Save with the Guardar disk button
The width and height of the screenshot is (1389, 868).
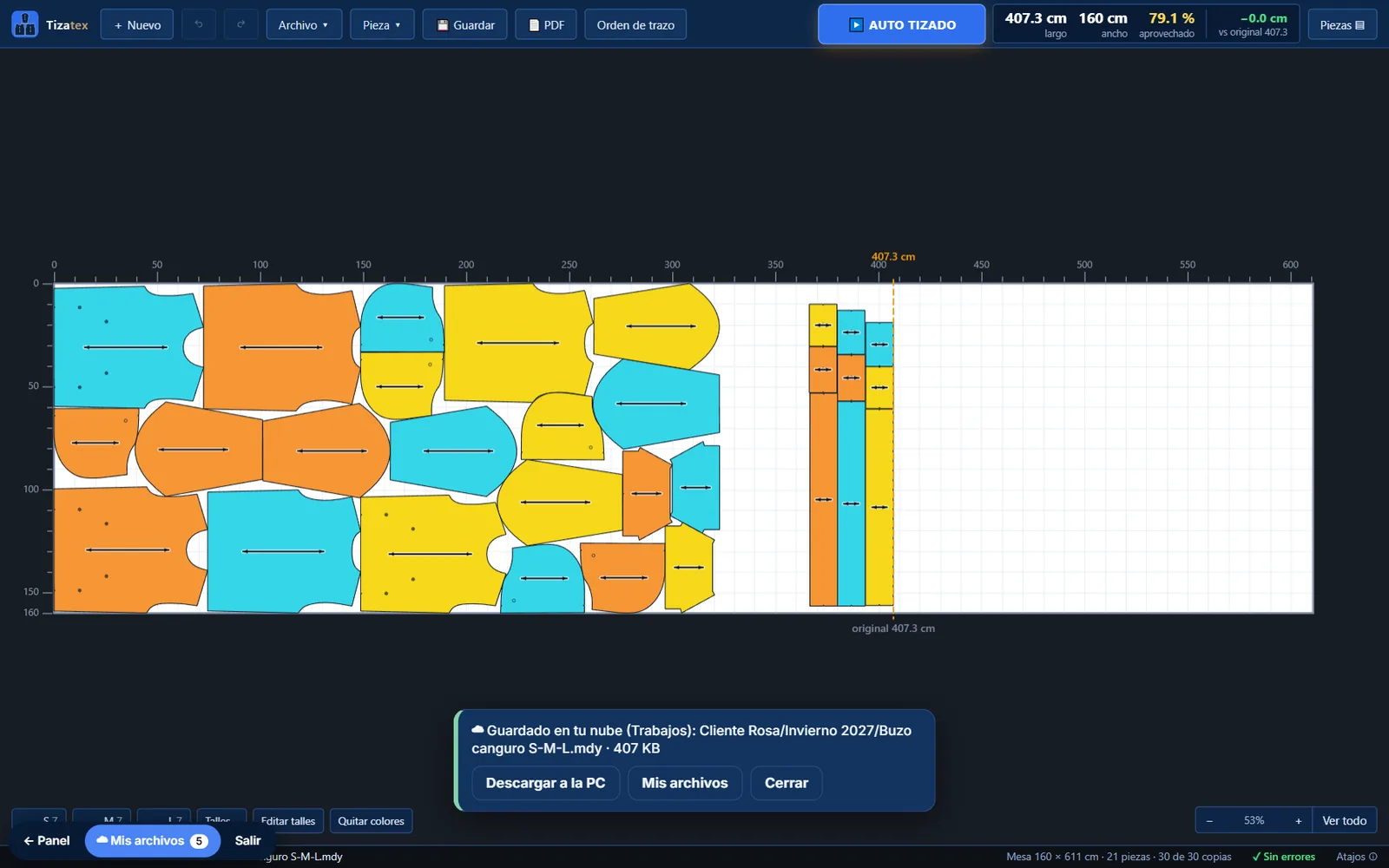[465, 24]
